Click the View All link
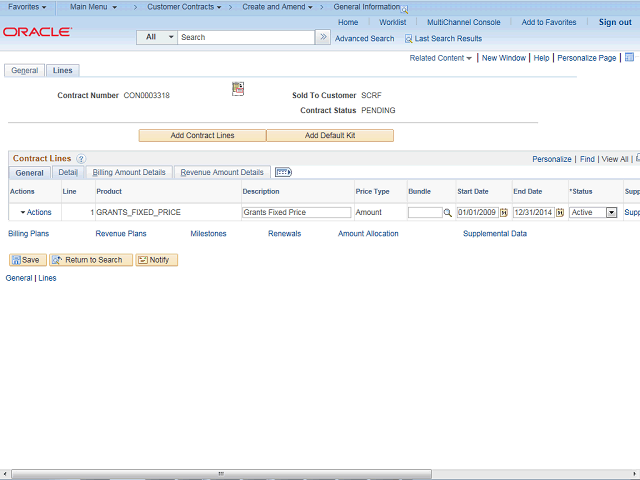640x480 pixels. click(615, 159)
